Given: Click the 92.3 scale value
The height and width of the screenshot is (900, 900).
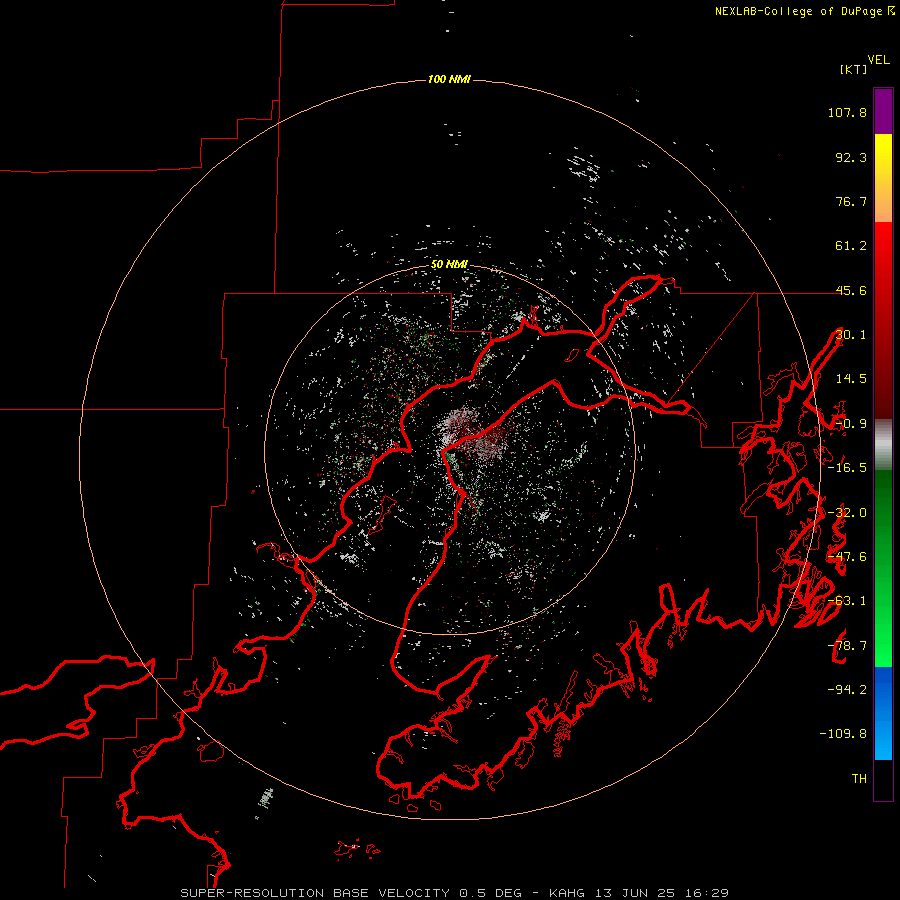Looking at the screenshot, I should pyautogui.click(x=851, y=157).
